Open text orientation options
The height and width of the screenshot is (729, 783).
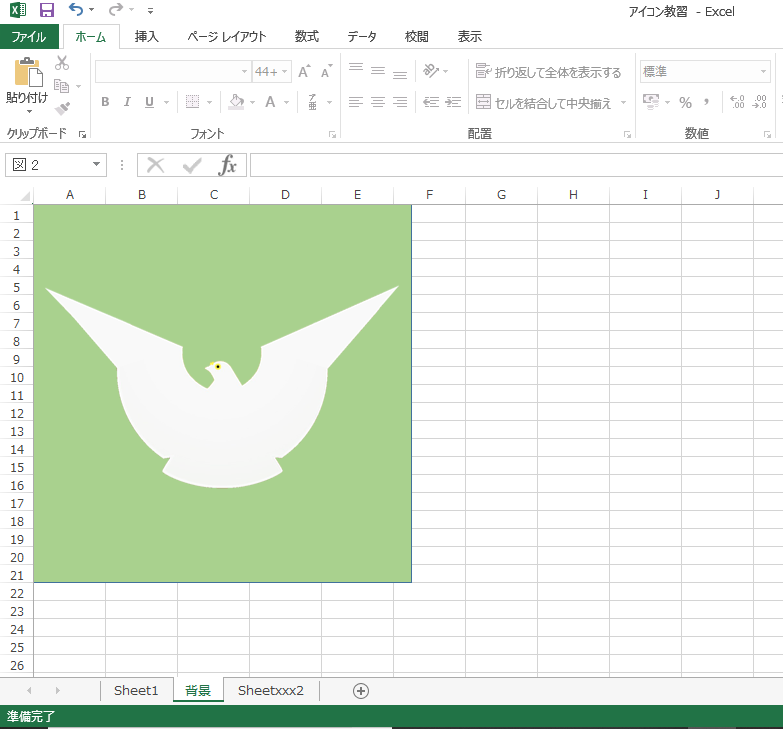[x=435, y=71]
